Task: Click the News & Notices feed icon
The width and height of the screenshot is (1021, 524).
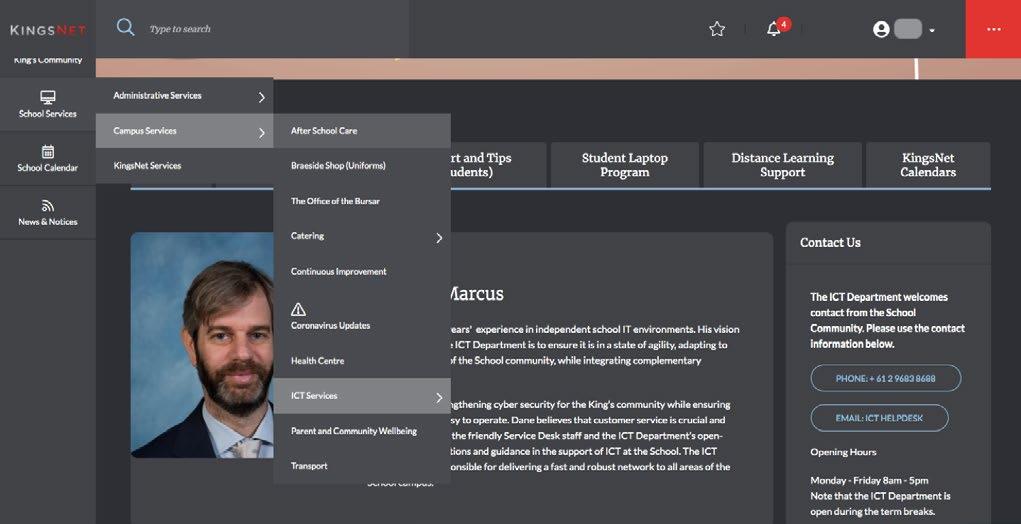Action: (x=48, y=206)
